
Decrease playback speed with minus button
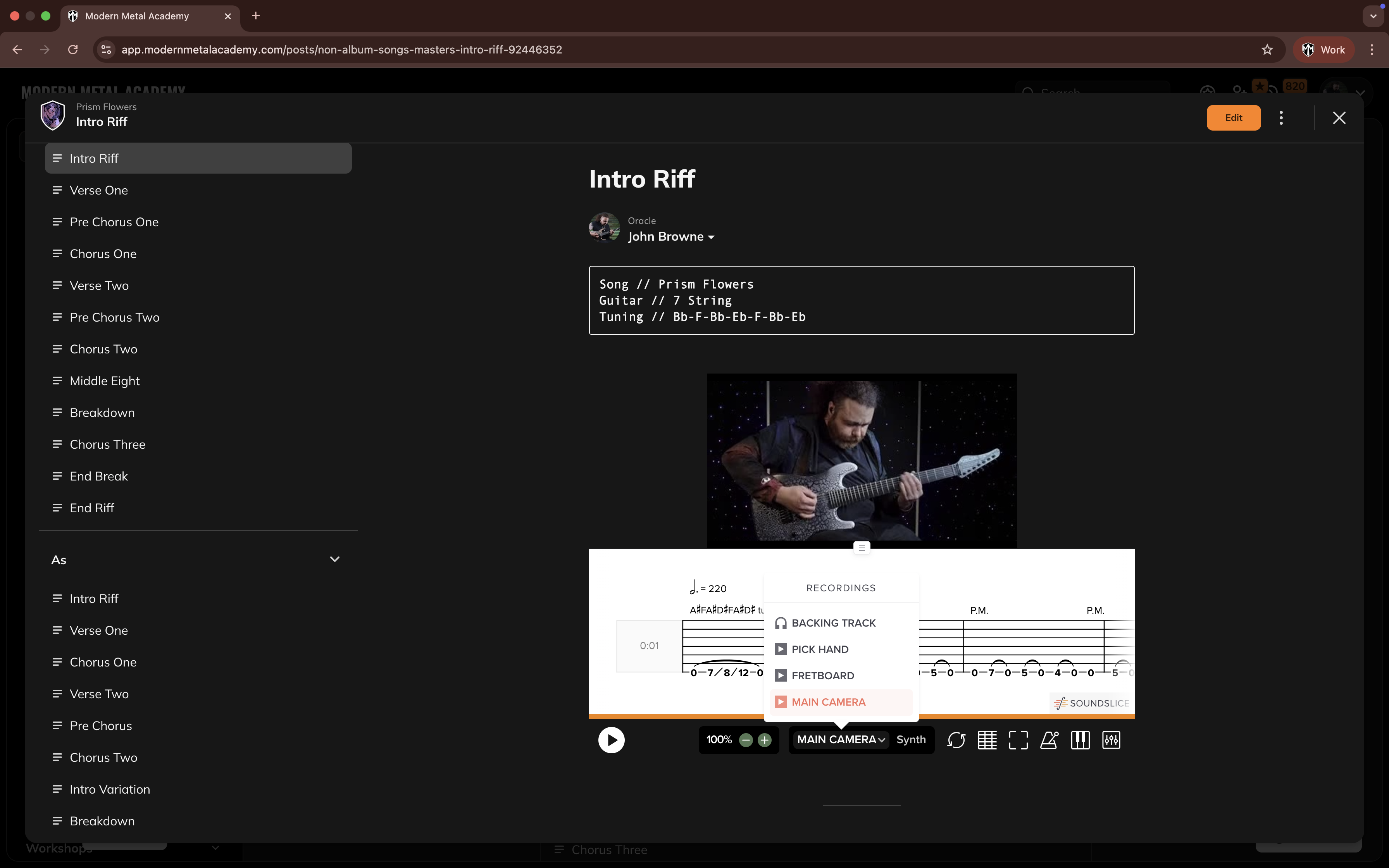746,740
